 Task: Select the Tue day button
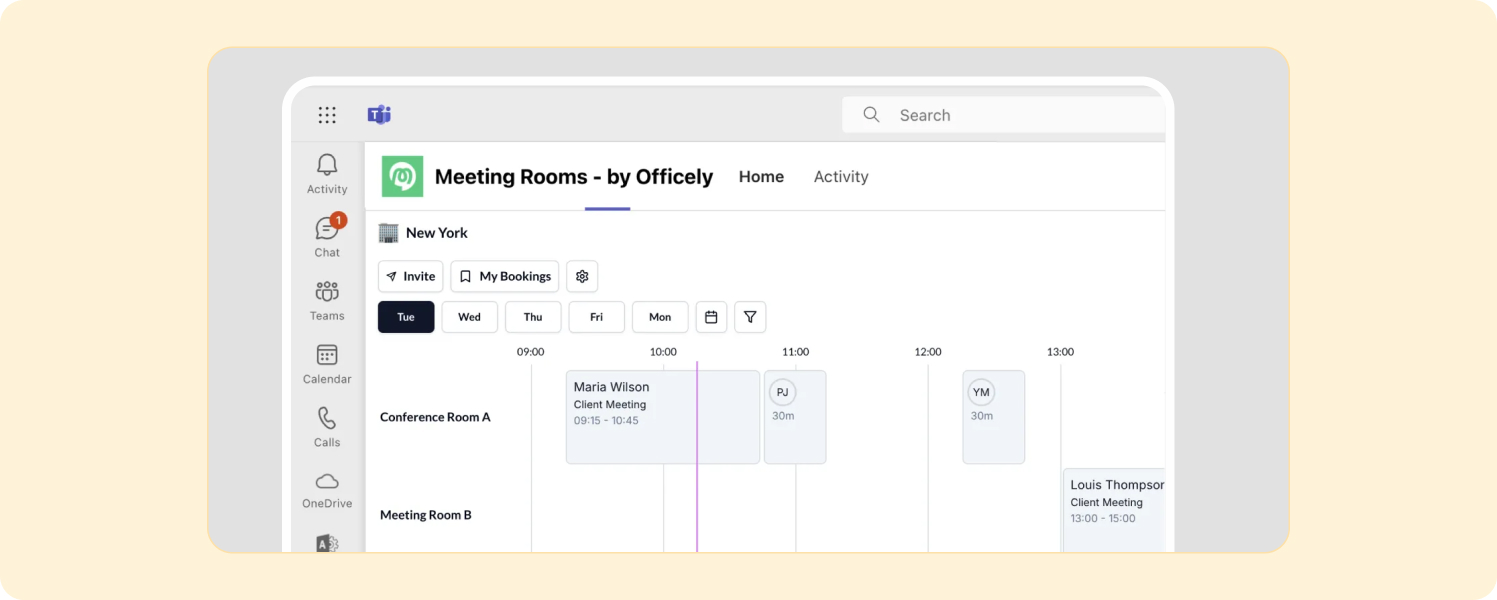point(406,317)
